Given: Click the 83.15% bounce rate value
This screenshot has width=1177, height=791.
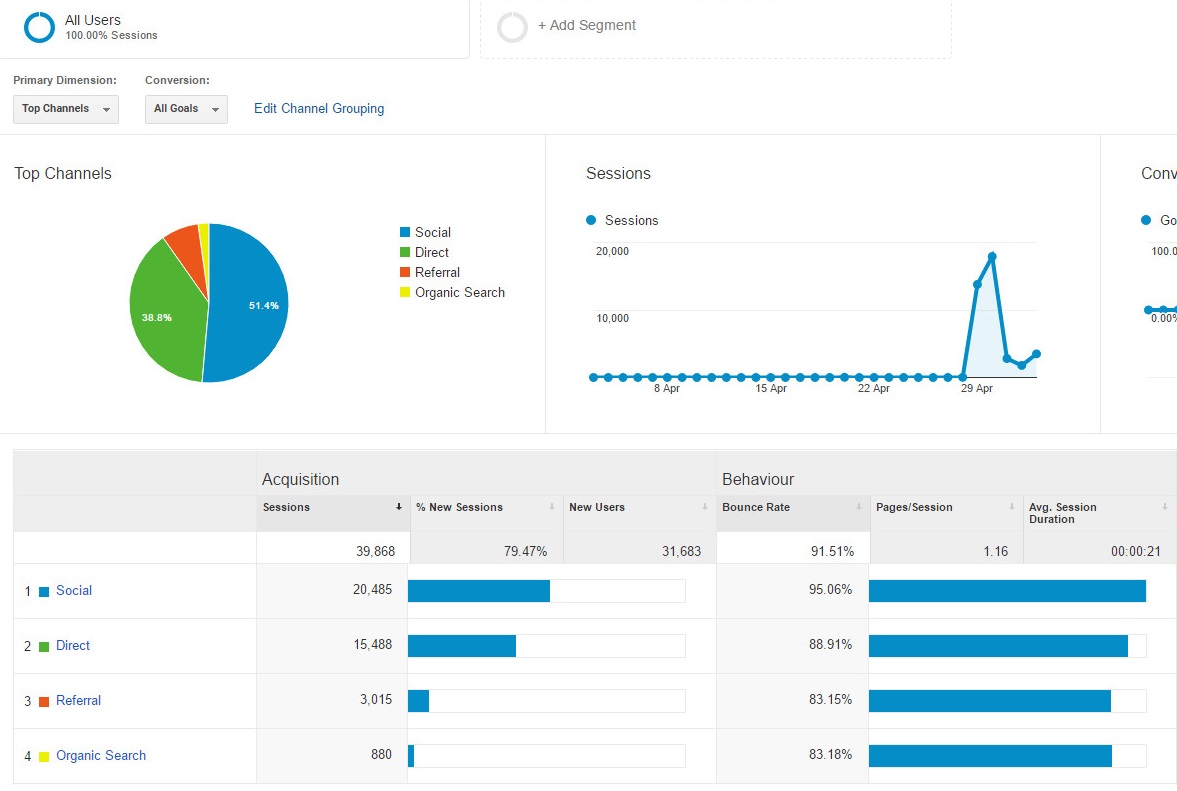Looking at the screenshot, I should [830, 699].
